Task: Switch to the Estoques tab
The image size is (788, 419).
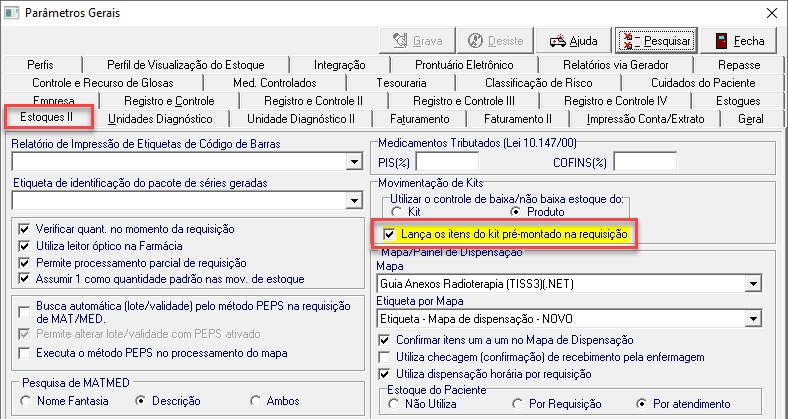Action: (738, 101)
